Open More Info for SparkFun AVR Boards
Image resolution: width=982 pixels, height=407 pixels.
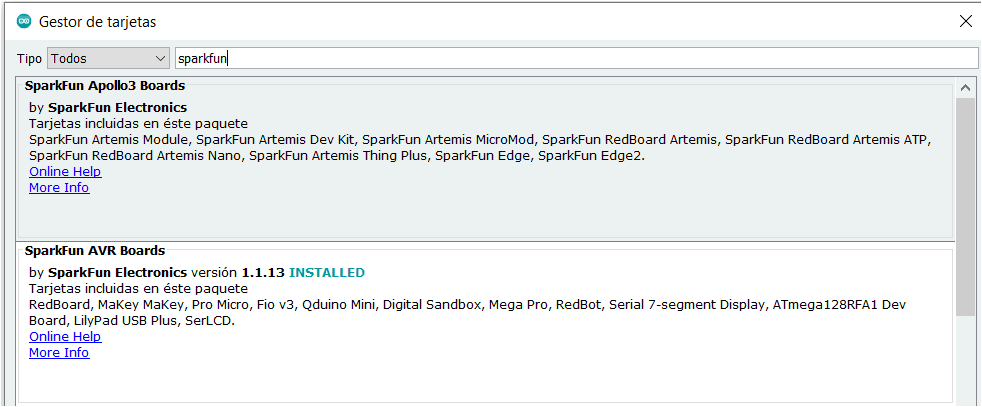(59, 353)
